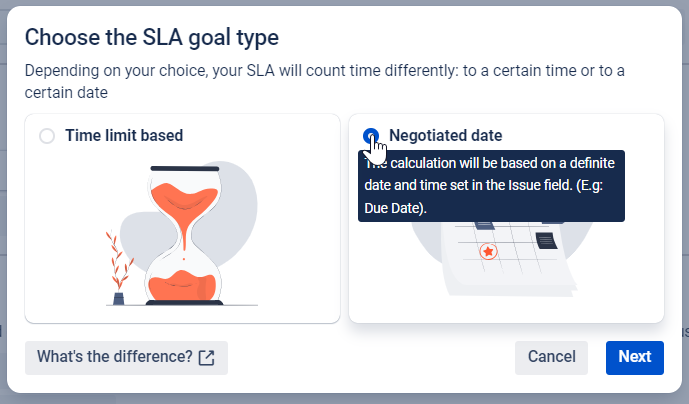Click the dialog title Choose the SLA goal type
This screenshot has width=689, height=404.
(152, 37)
